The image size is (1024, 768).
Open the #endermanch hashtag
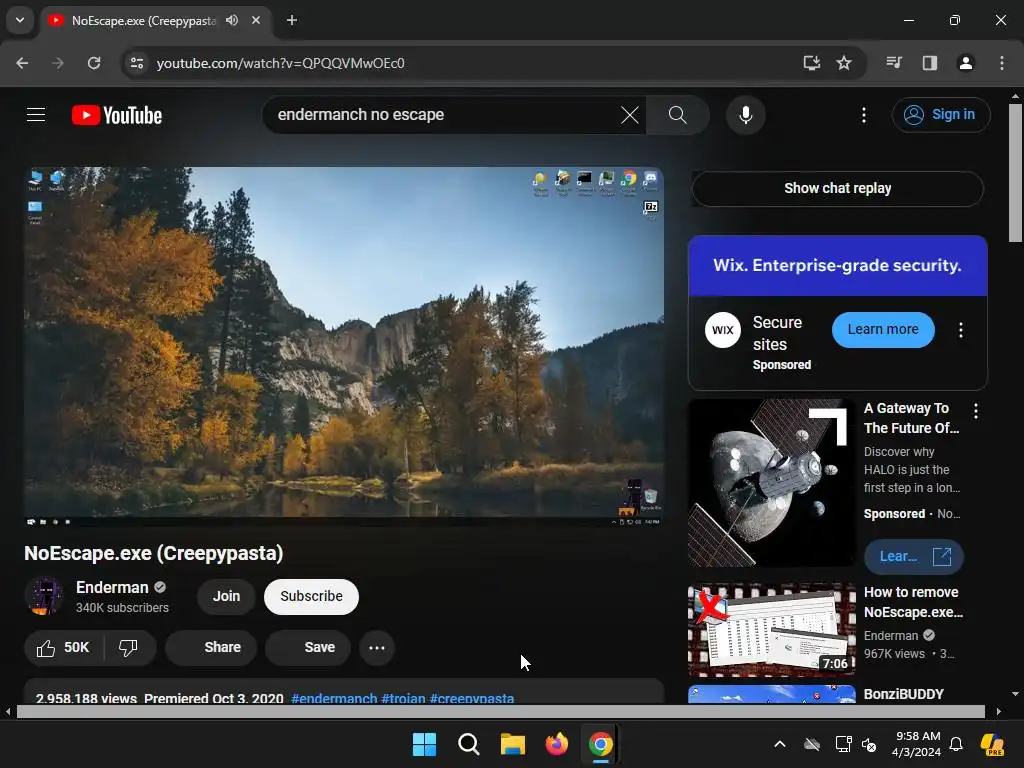[x=334, y=698]
